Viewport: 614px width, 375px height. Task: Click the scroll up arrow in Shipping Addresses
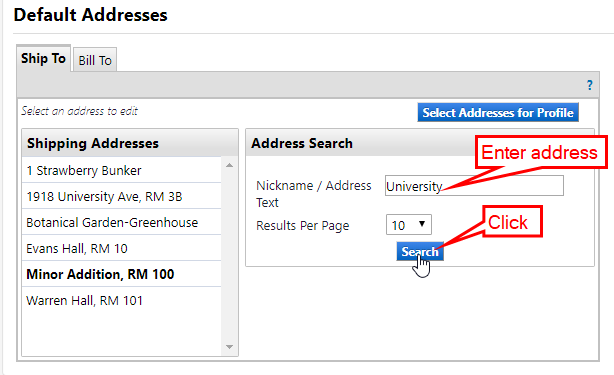(229, 166)
